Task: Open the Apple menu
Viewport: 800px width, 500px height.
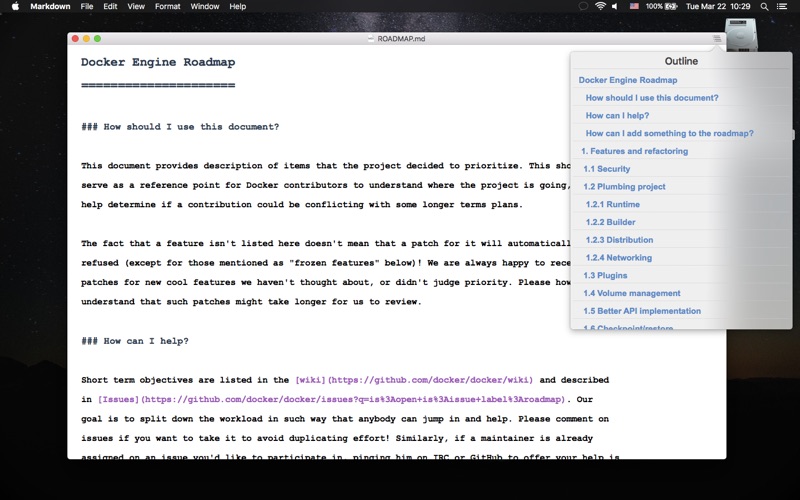Action: [x=15, y=6]
